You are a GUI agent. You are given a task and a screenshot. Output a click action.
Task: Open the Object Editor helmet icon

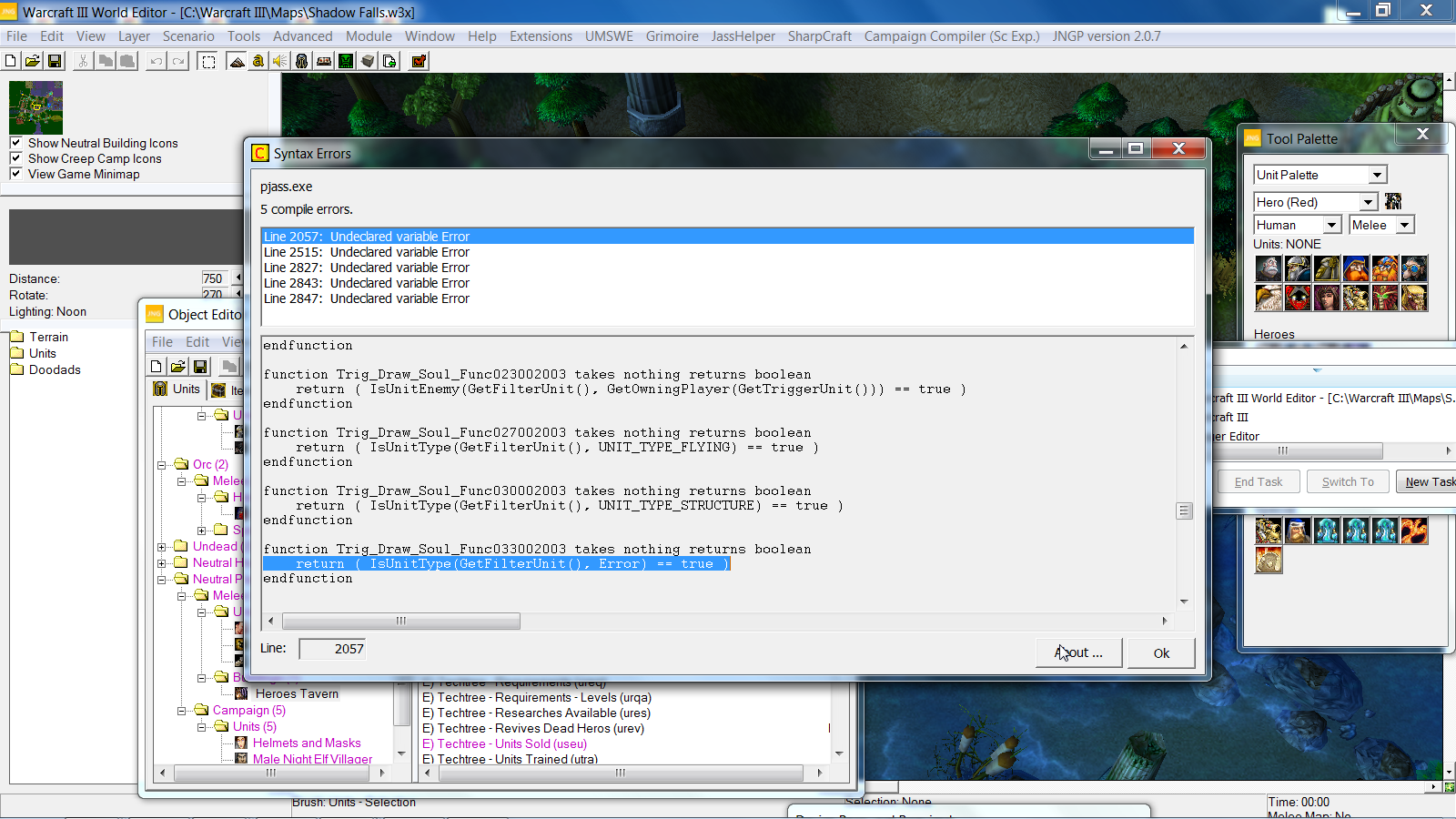[x=302, y=61]
